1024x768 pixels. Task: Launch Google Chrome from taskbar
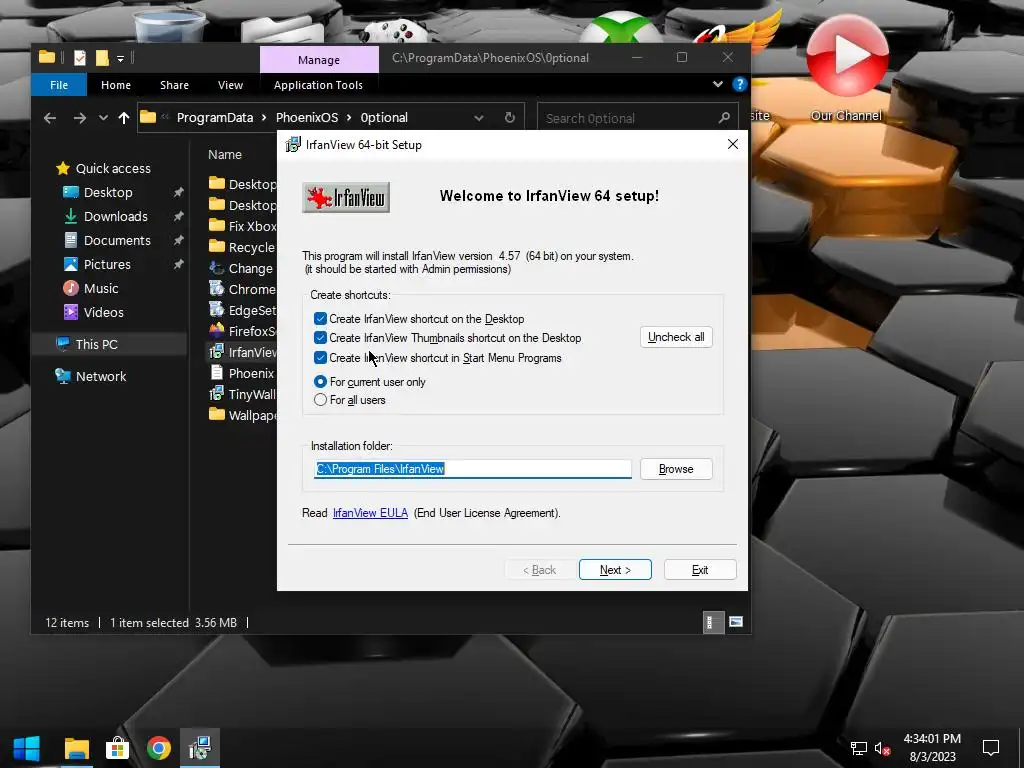click(159, 748)
